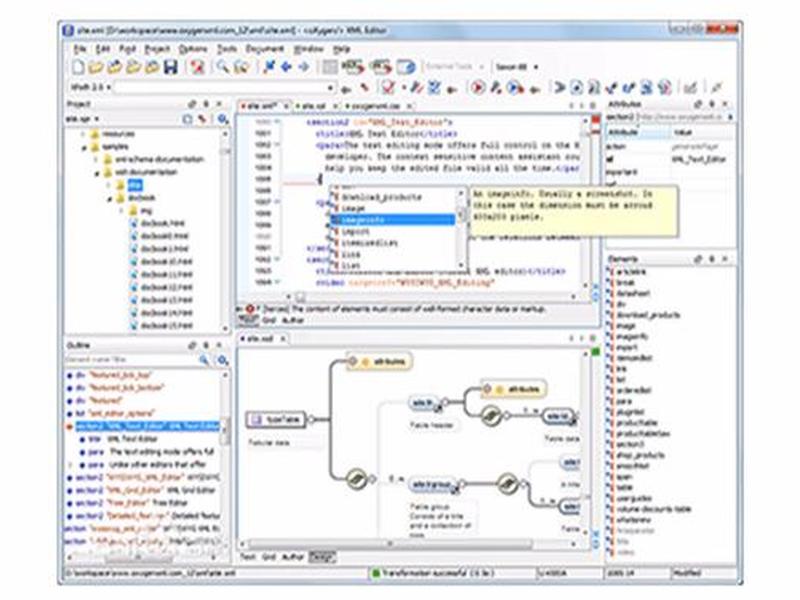Click the red validate checkmark icon
Image resolution: width=800 pixels, height=600 pixels.
pos(389,88)
